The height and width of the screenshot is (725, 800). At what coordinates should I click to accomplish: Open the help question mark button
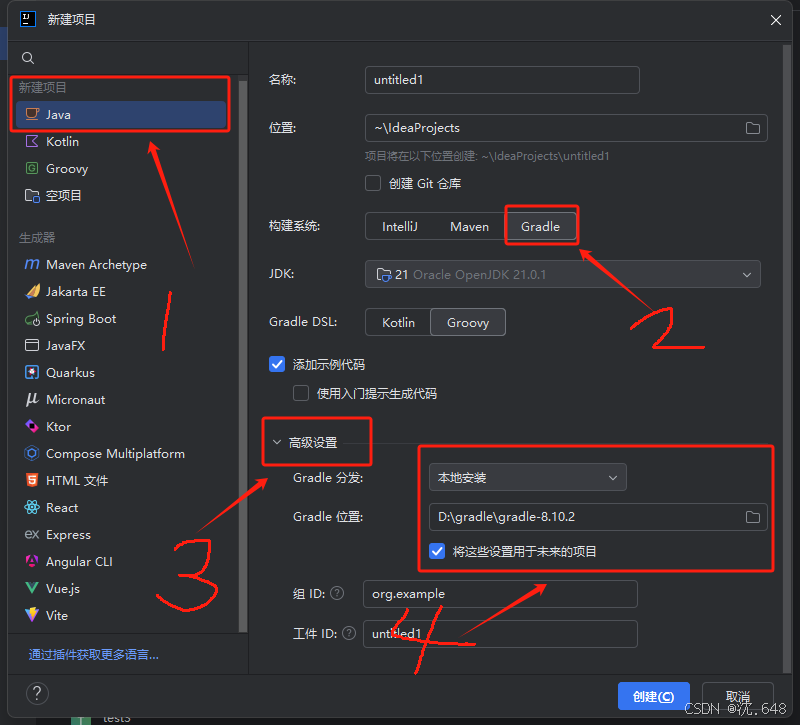pos(37,694)
